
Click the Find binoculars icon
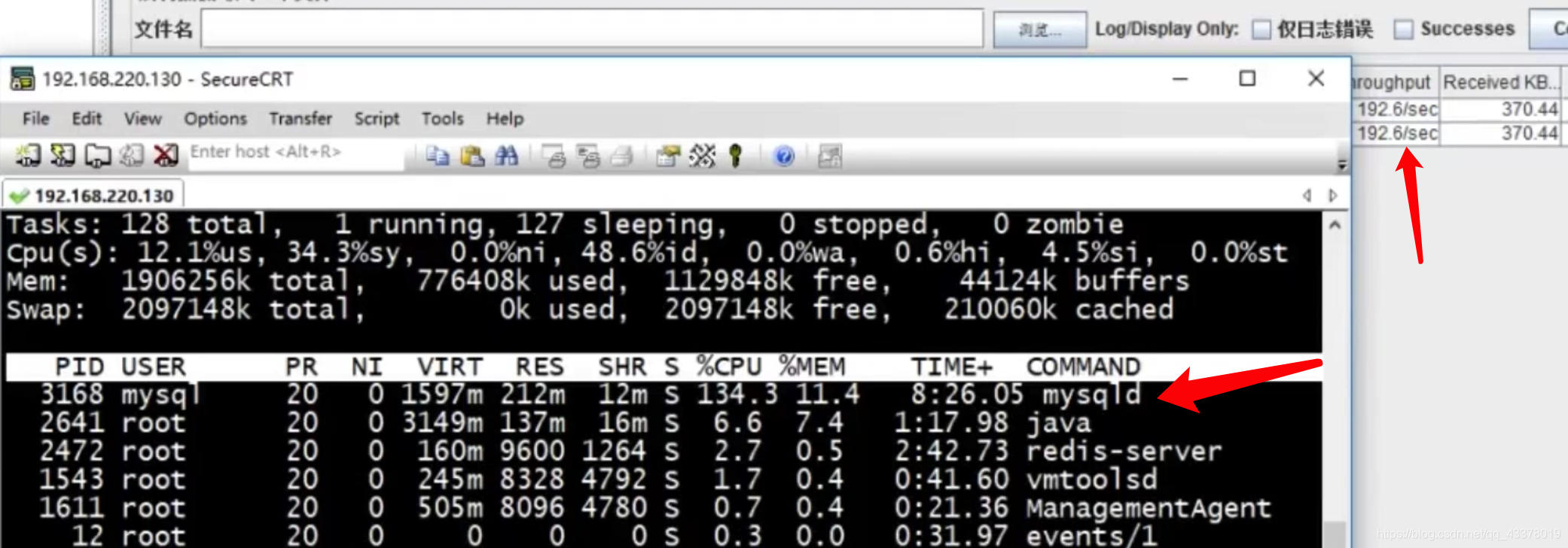pos(506,156)
